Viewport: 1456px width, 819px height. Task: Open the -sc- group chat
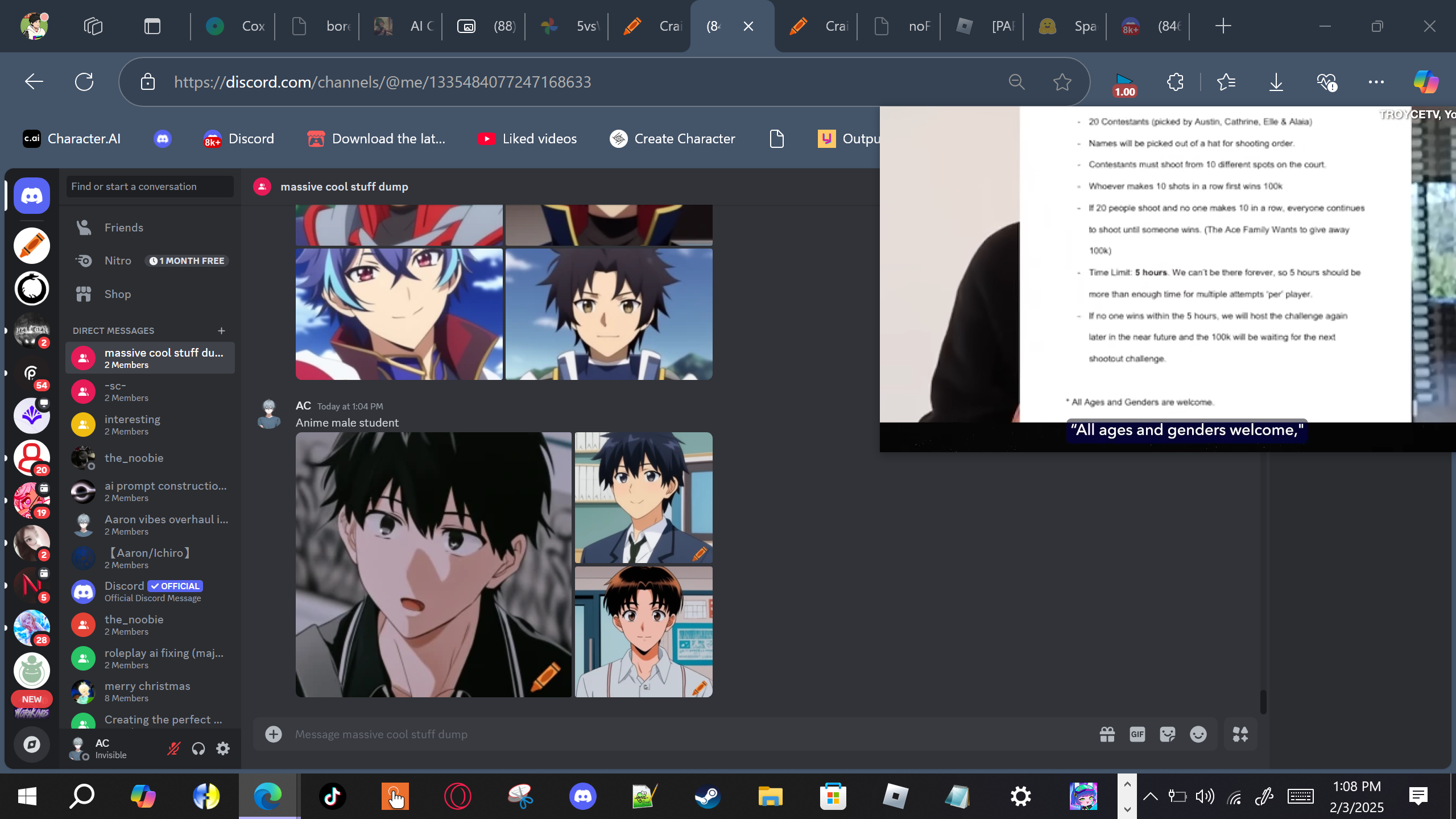point(150,391)
